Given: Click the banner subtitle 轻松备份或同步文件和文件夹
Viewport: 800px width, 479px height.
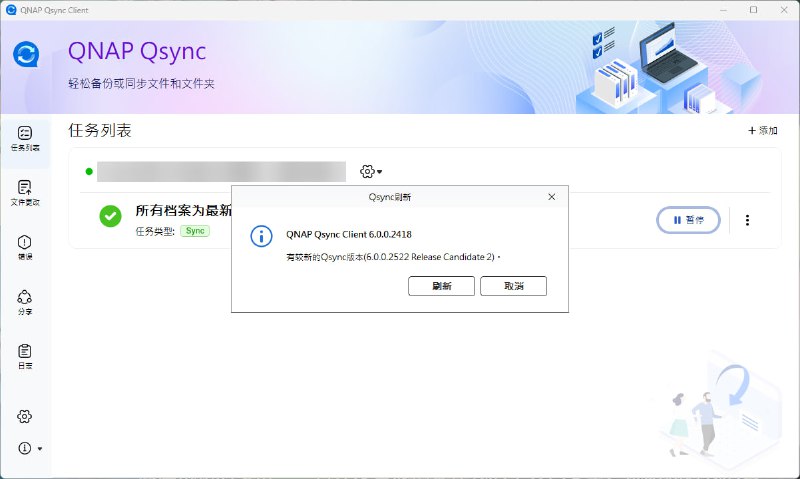Looking at the screenshot, I should tap(141, 84).
